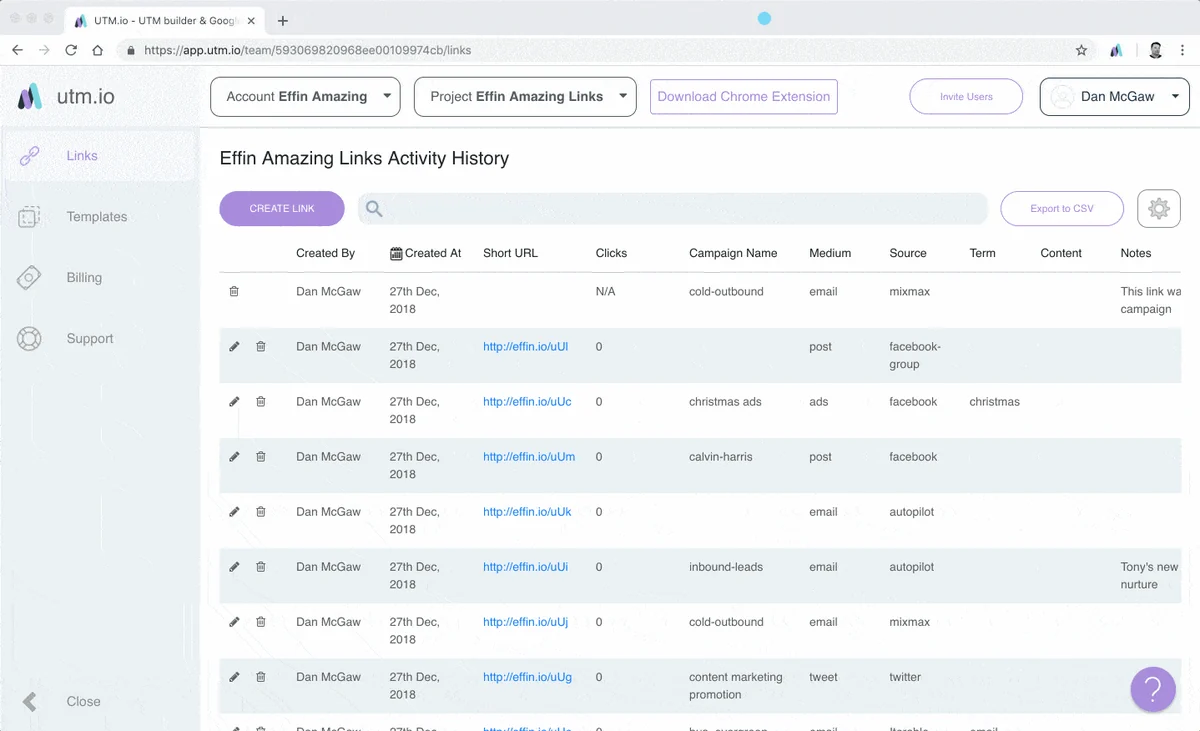Click the Close left-arrow icon
This screenshot has height=731, width=1200.
coord(30,702)
